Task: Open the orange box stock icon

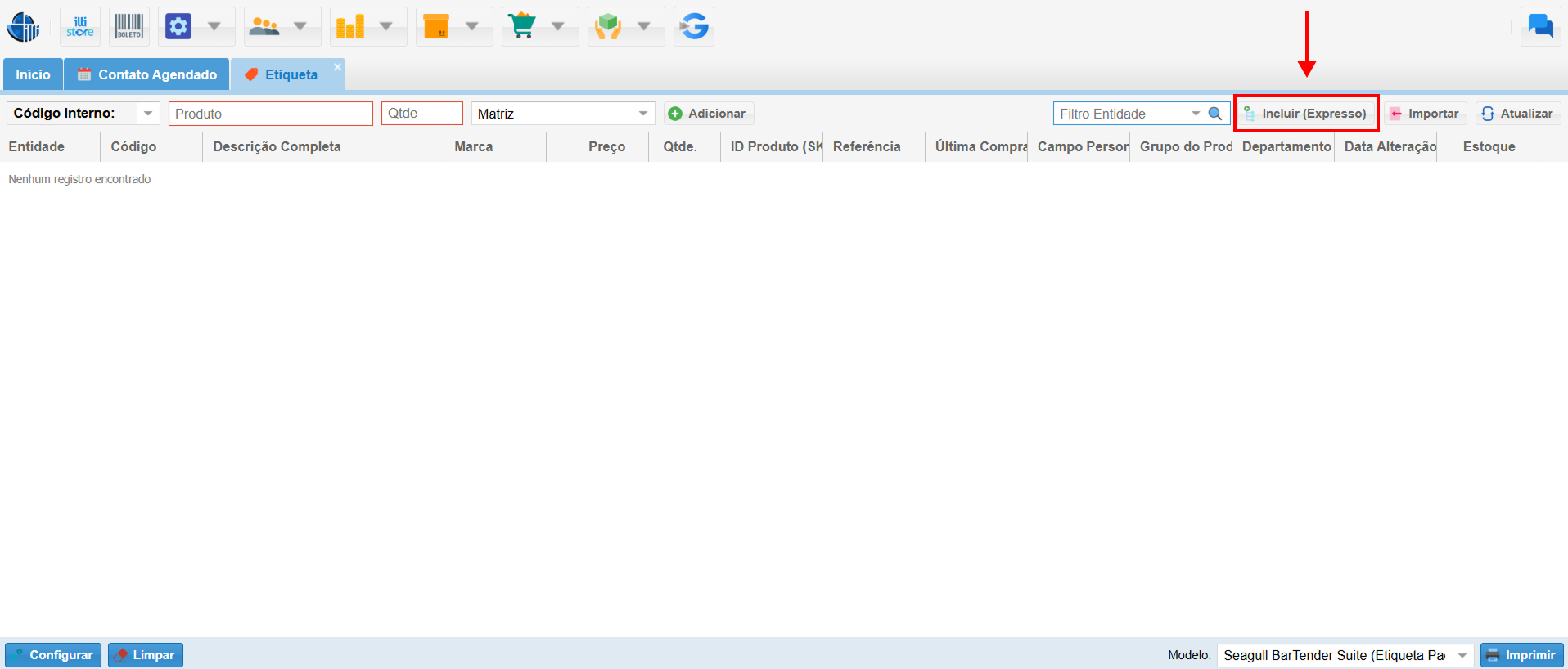Action: click(436, 27)
